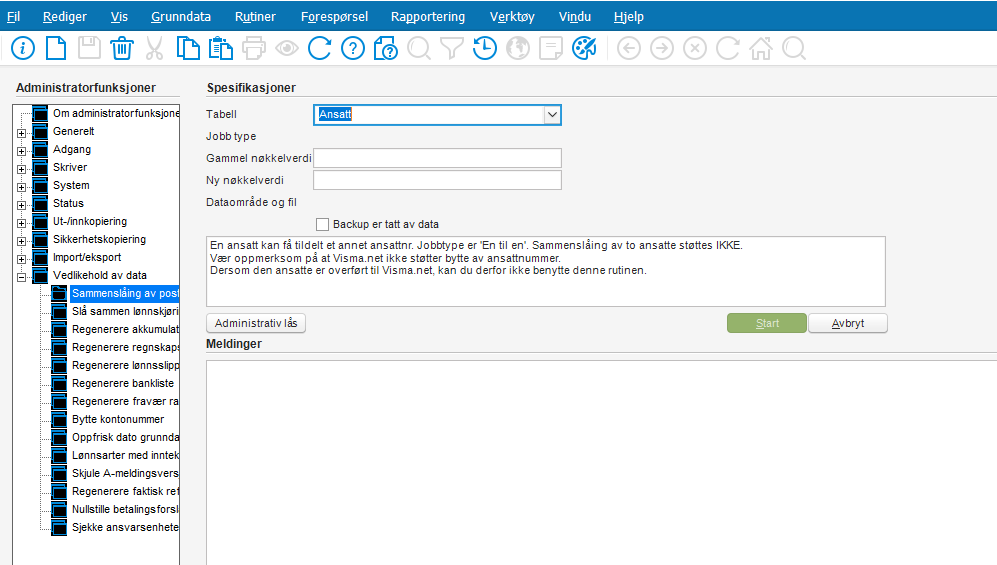Expand the Ut-/innkopiering tree node
The height and width of the screenshot is (565, 997).
pyautogui.click(x=22, y=223)
